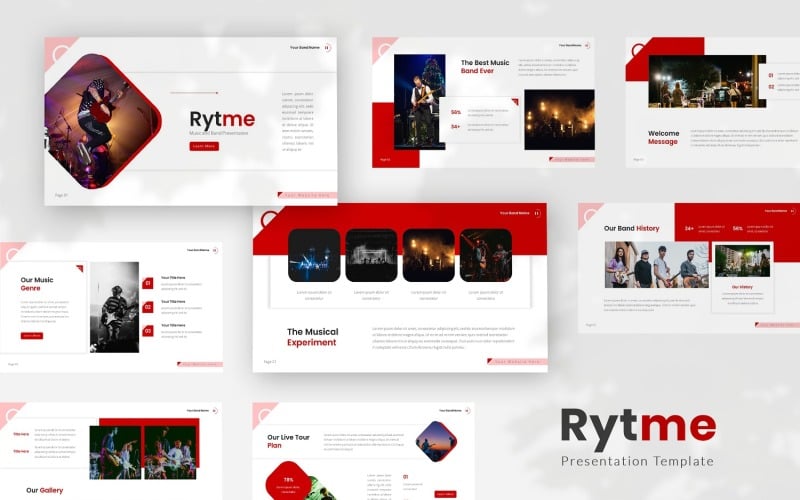Select the 'Our Music Genre' heading

[x=37, y=284]
